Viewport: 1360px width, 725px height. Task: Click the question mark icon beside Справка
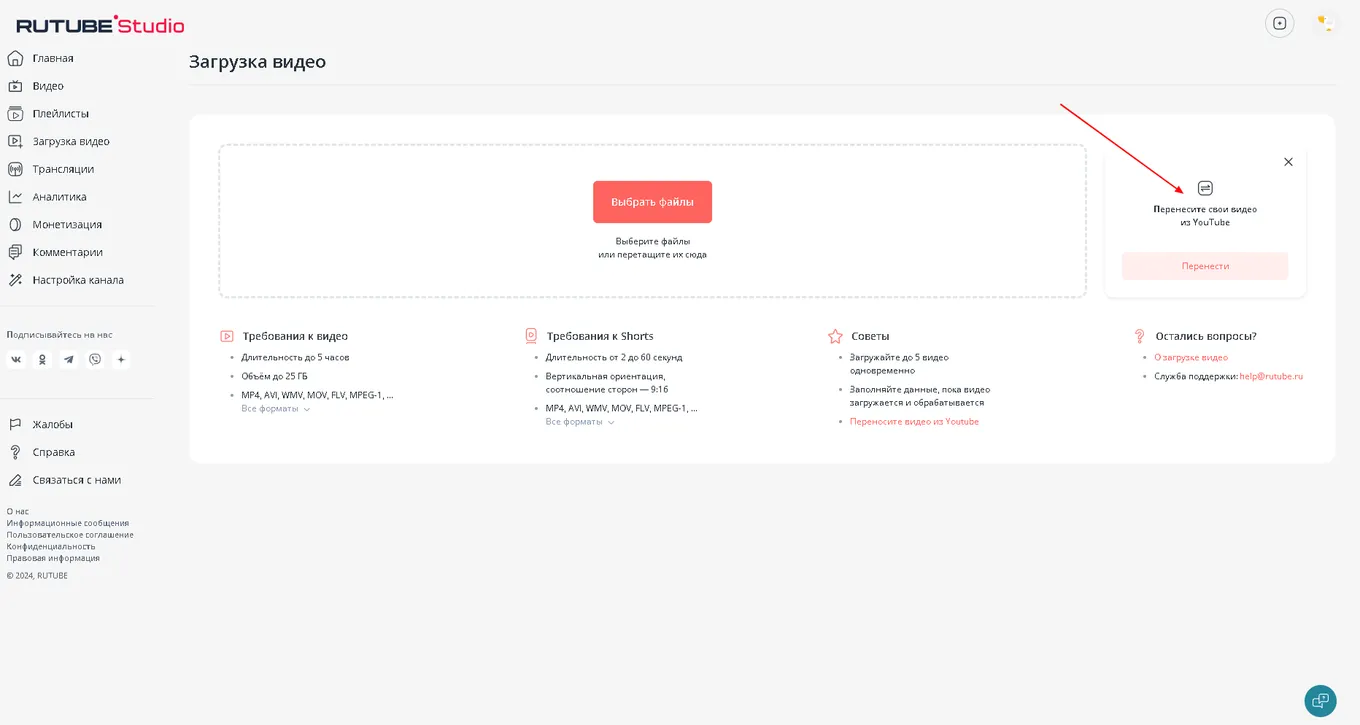click(15, 452)
